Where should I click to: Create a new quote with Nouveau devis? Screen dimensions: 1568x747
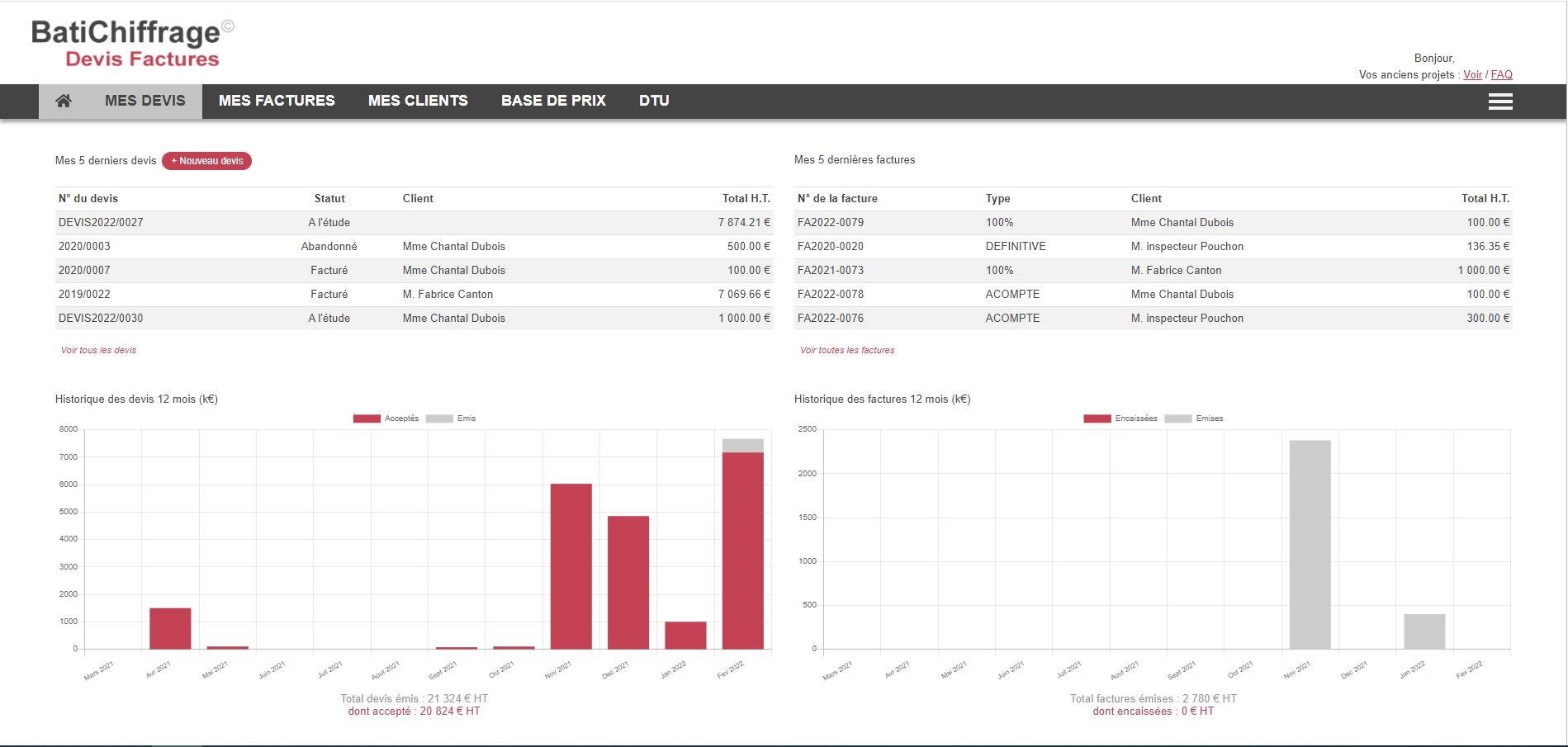pyautogui.click(x=206, y=161)
